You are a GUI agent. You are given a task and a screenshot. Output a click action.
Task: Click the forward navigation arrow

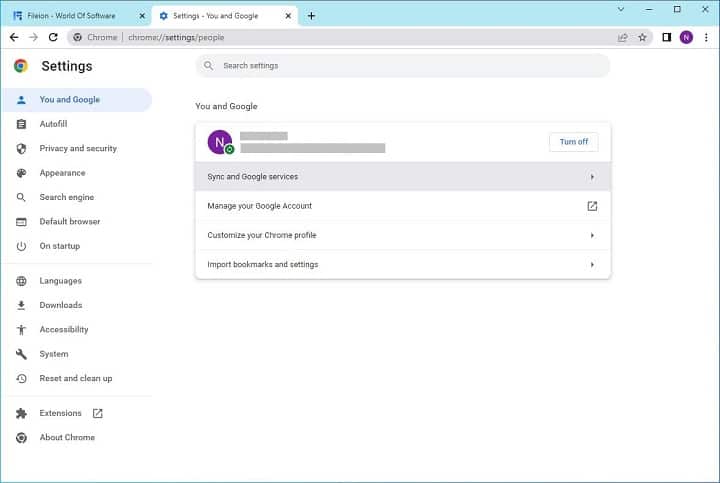pos(34,37)
